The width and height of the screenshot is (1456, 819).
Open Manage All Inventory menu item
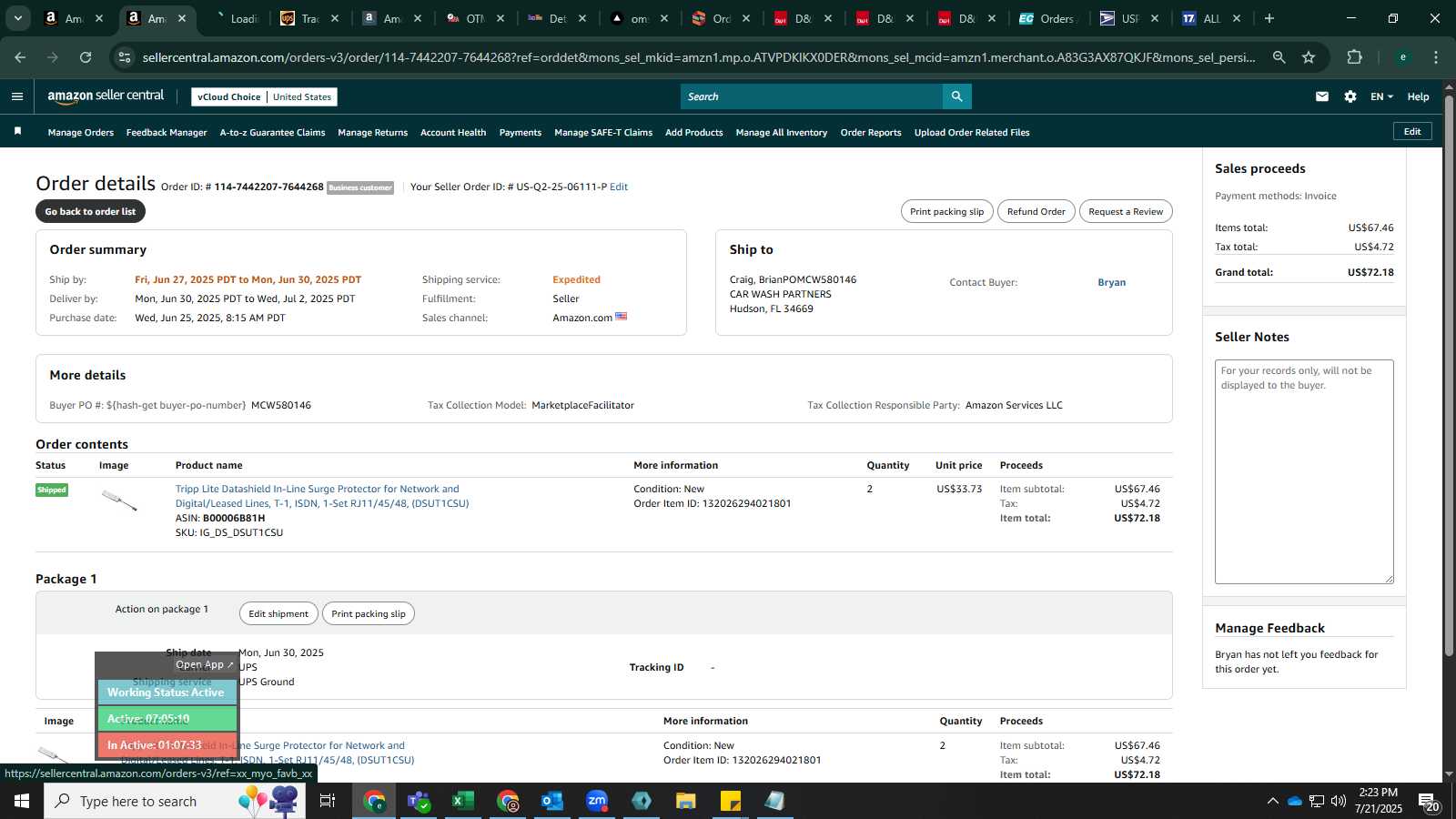point(782,133)
